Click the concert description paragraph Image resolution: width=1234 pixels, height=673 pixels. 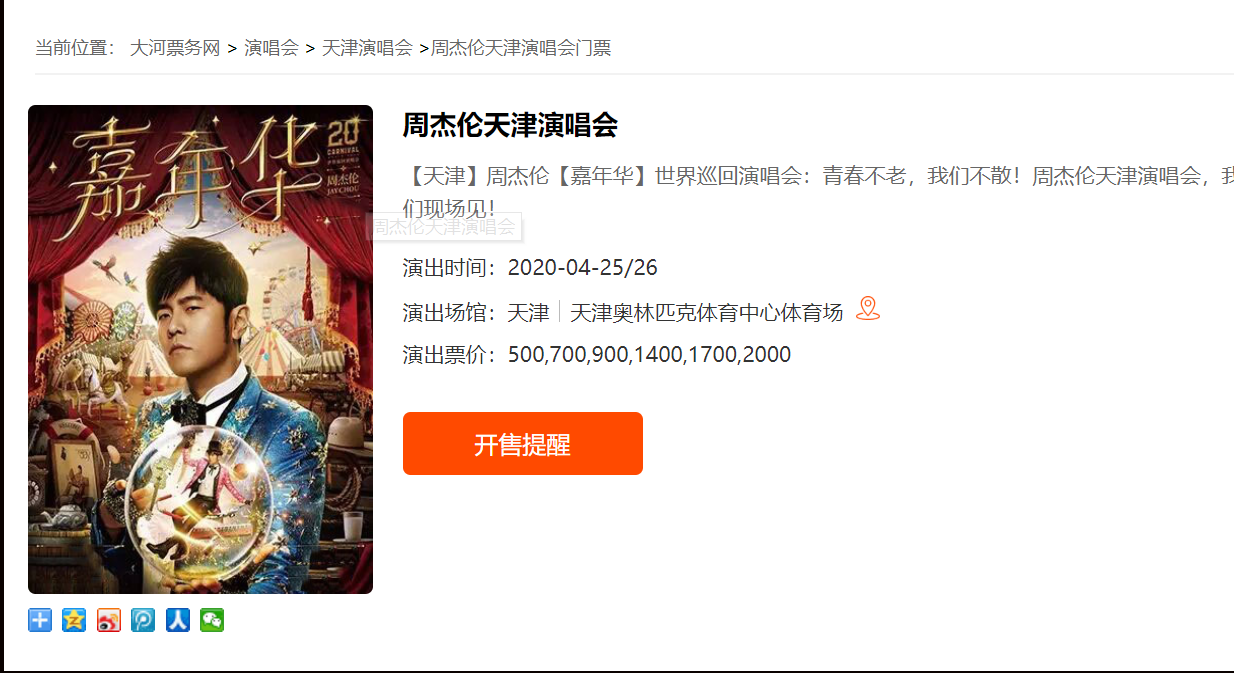click(818, 193)
